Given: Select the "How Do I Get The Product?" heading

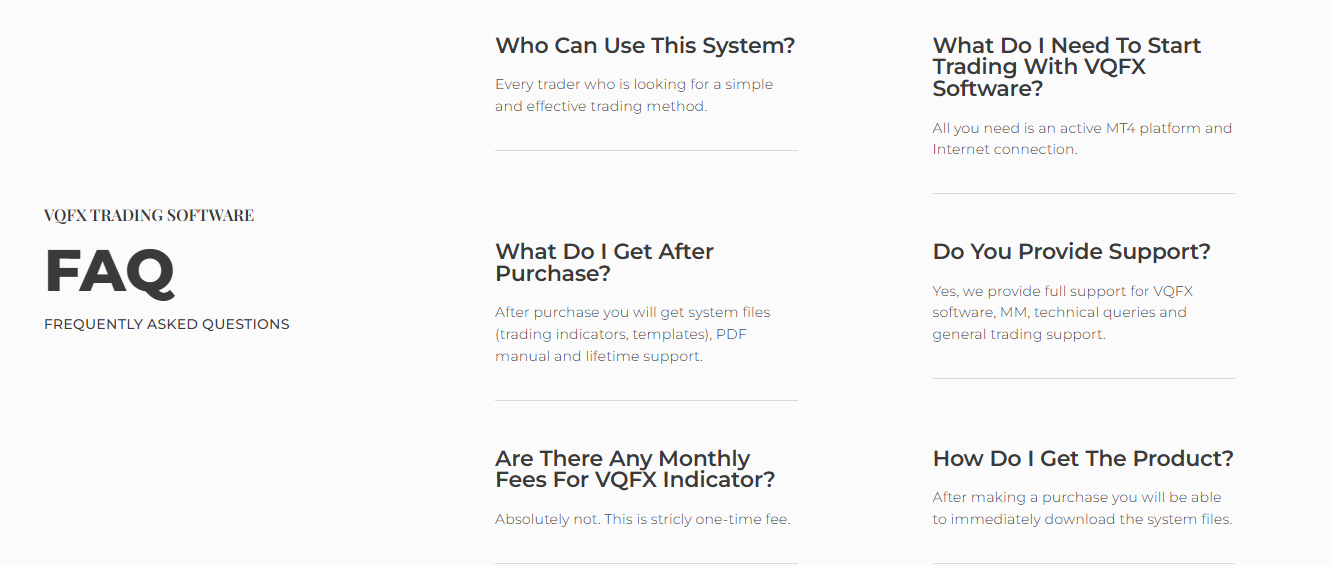Looking at the screenshot, I should click(1083, 459).
